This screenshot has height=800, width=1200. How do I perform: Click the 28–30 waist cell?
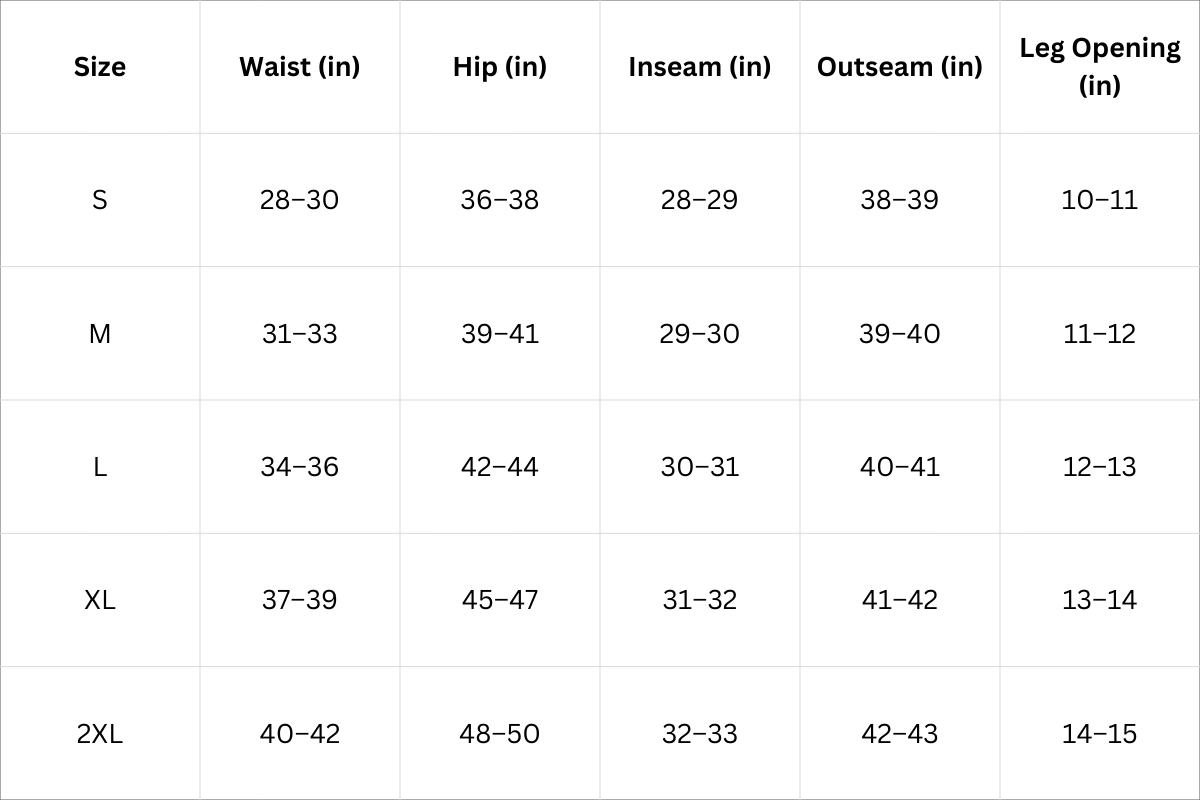299,200
